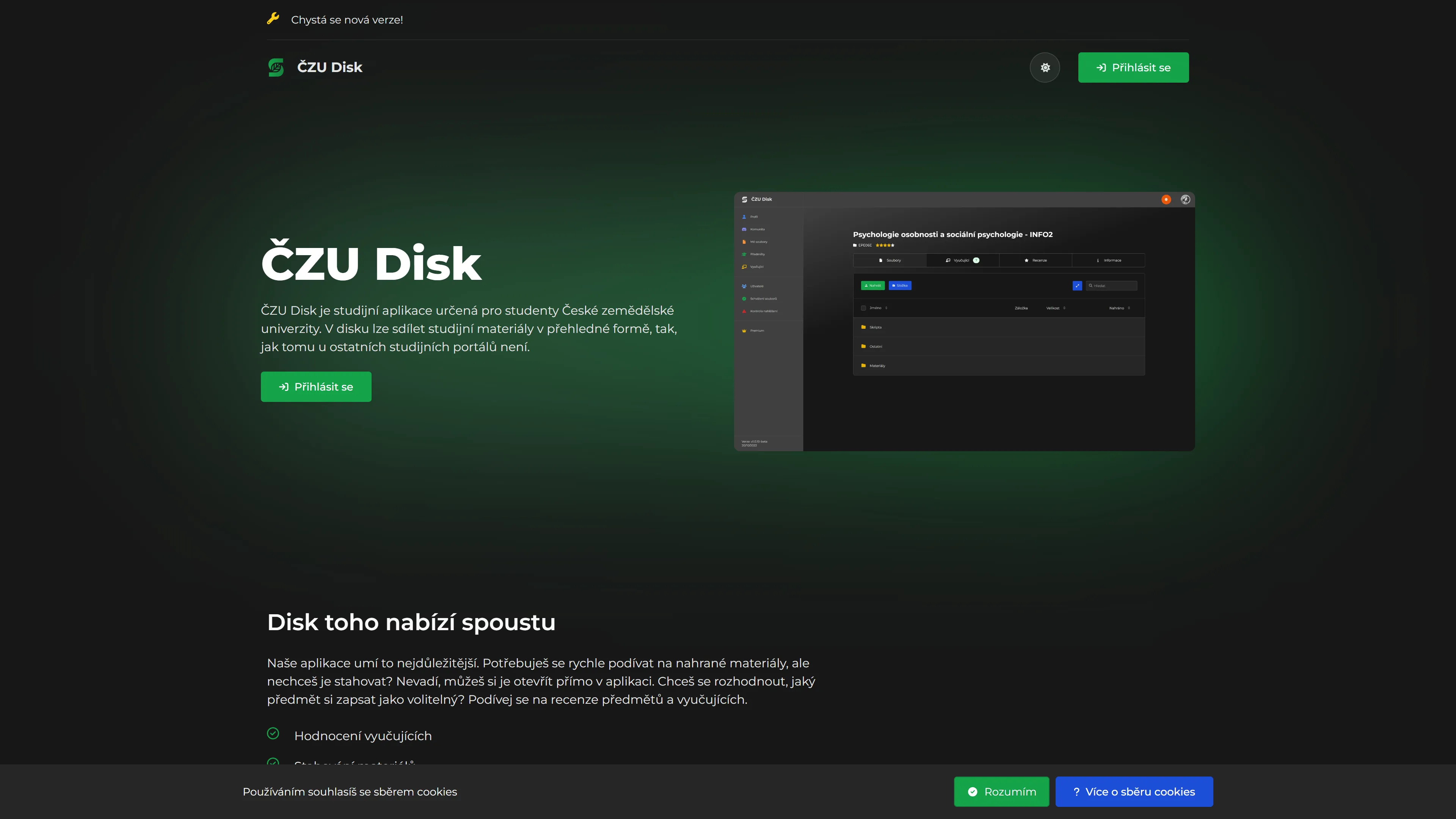Click the user avatar in preview header
1456x819 pixels.
coord(1185,199)
